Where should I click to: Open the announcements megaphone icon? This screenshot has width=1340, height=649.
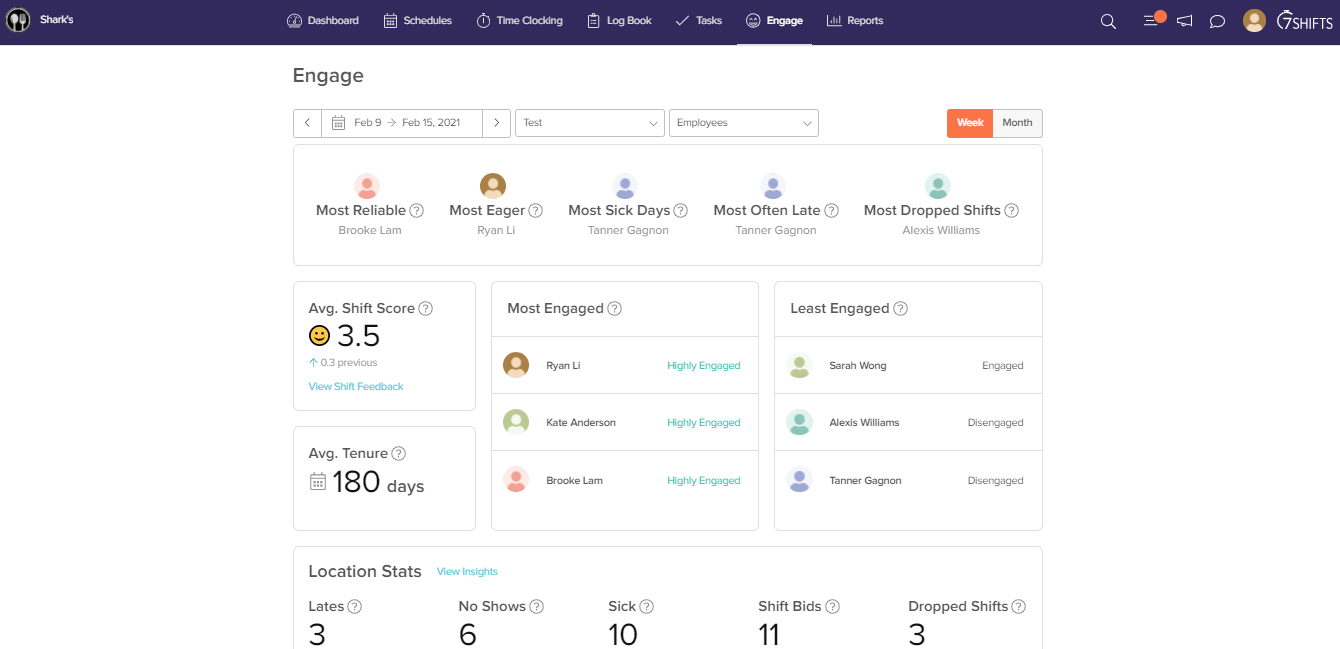(1184, 21)
